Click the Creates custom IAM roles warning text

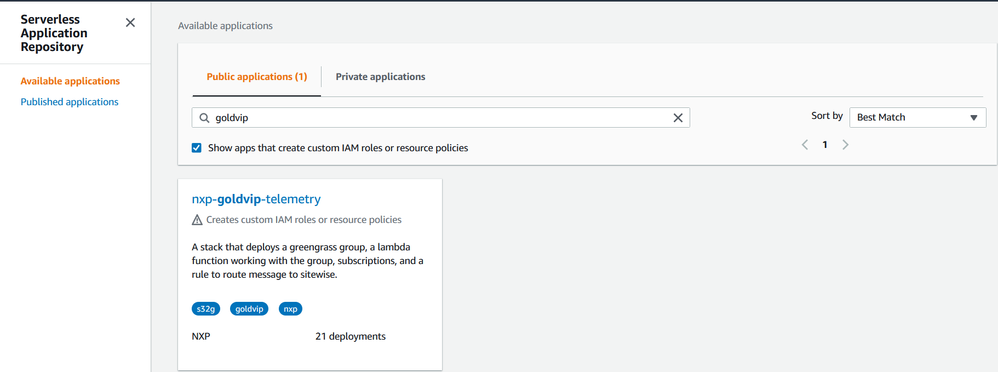pos(304,220)
